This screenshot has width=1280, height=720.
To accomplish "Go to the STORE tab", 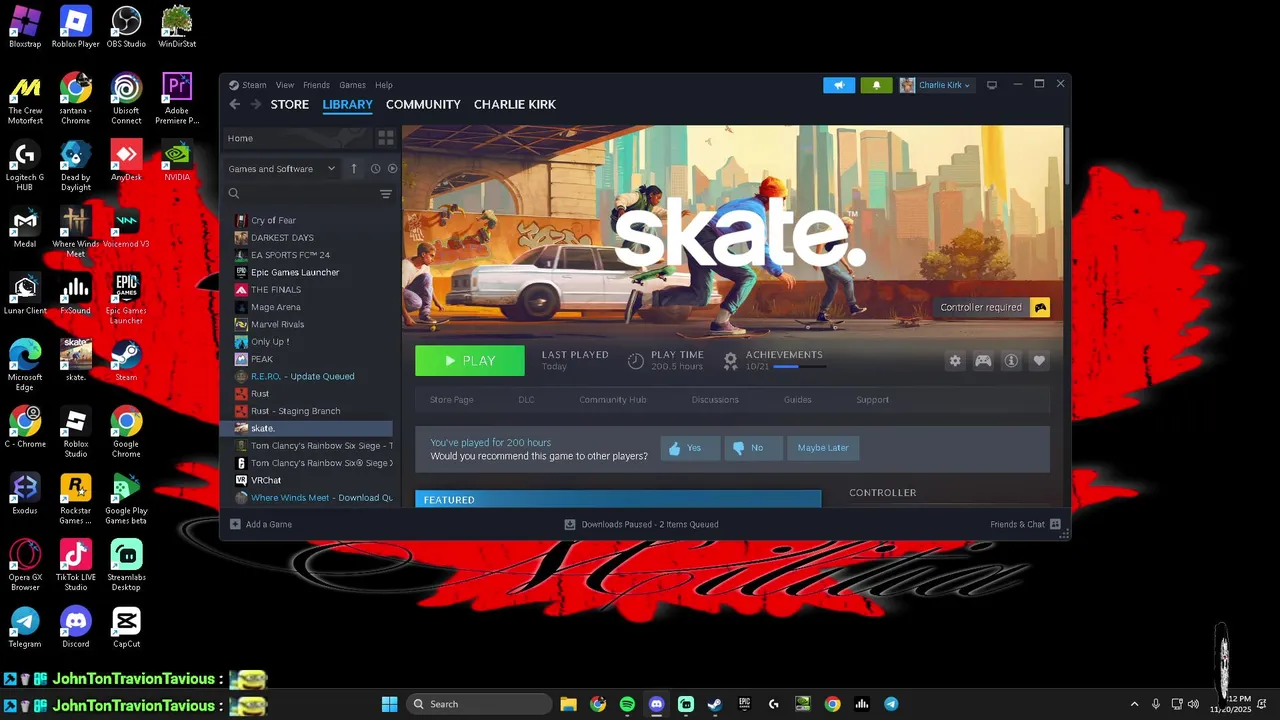I will (x=290, y=104).
